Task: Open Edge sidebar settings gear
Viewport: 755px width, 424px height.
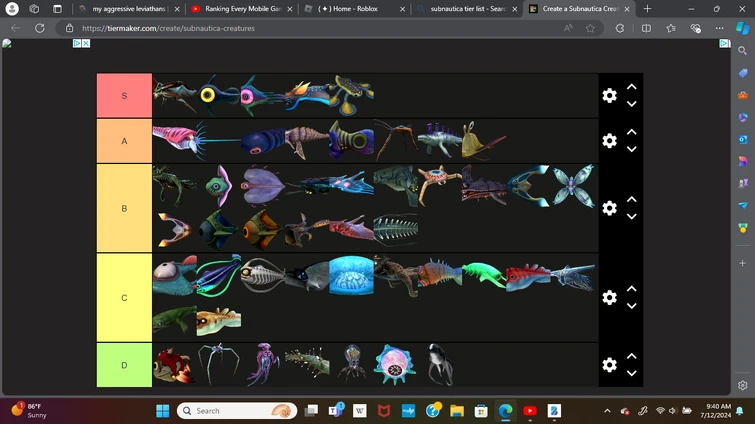Action: [x=742, y=385]
